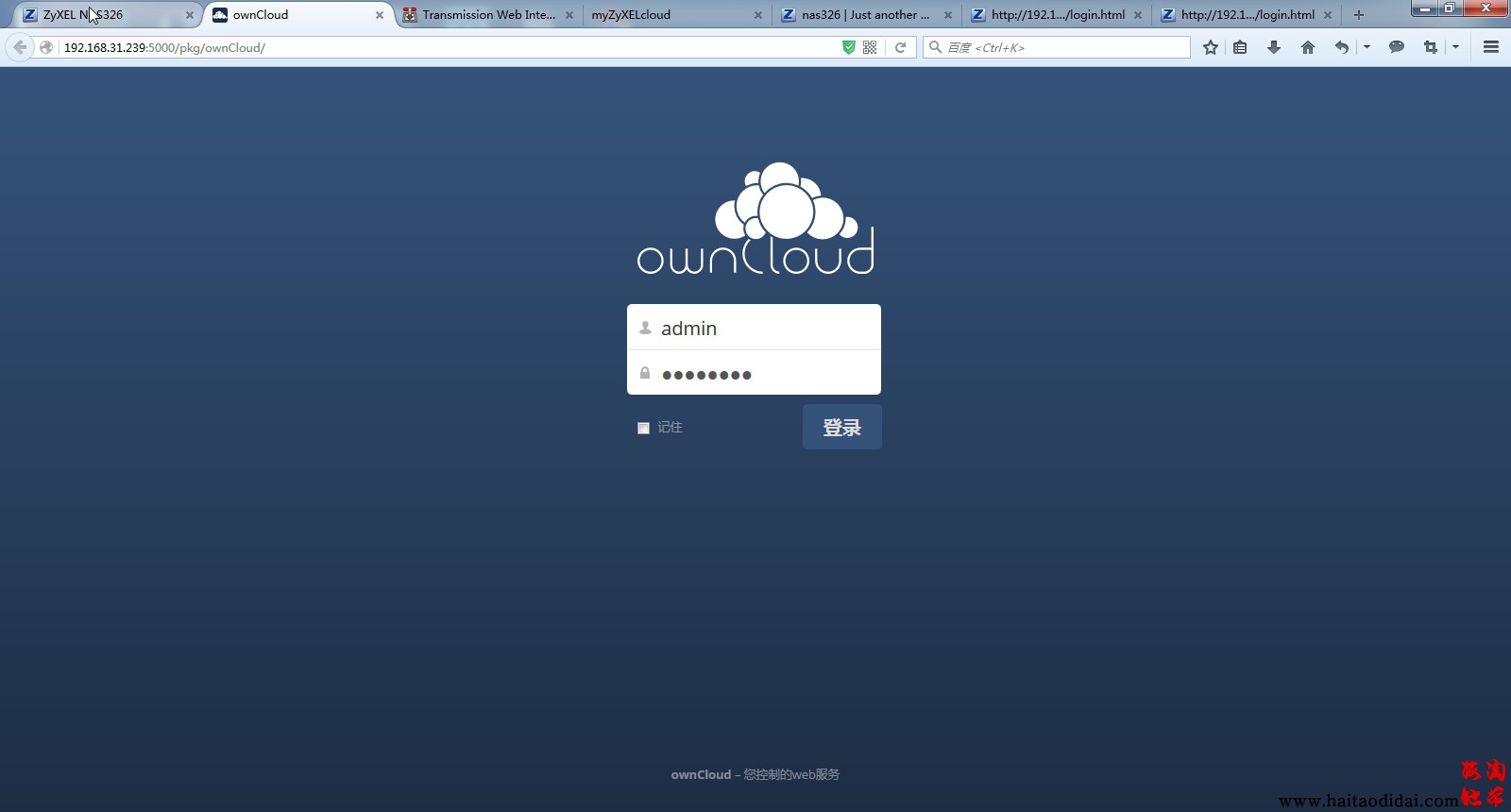The width and height of the screenshot is (1511, 812).
Task: Open the bookmarks list icon
Action: (x=1240, y=47)
